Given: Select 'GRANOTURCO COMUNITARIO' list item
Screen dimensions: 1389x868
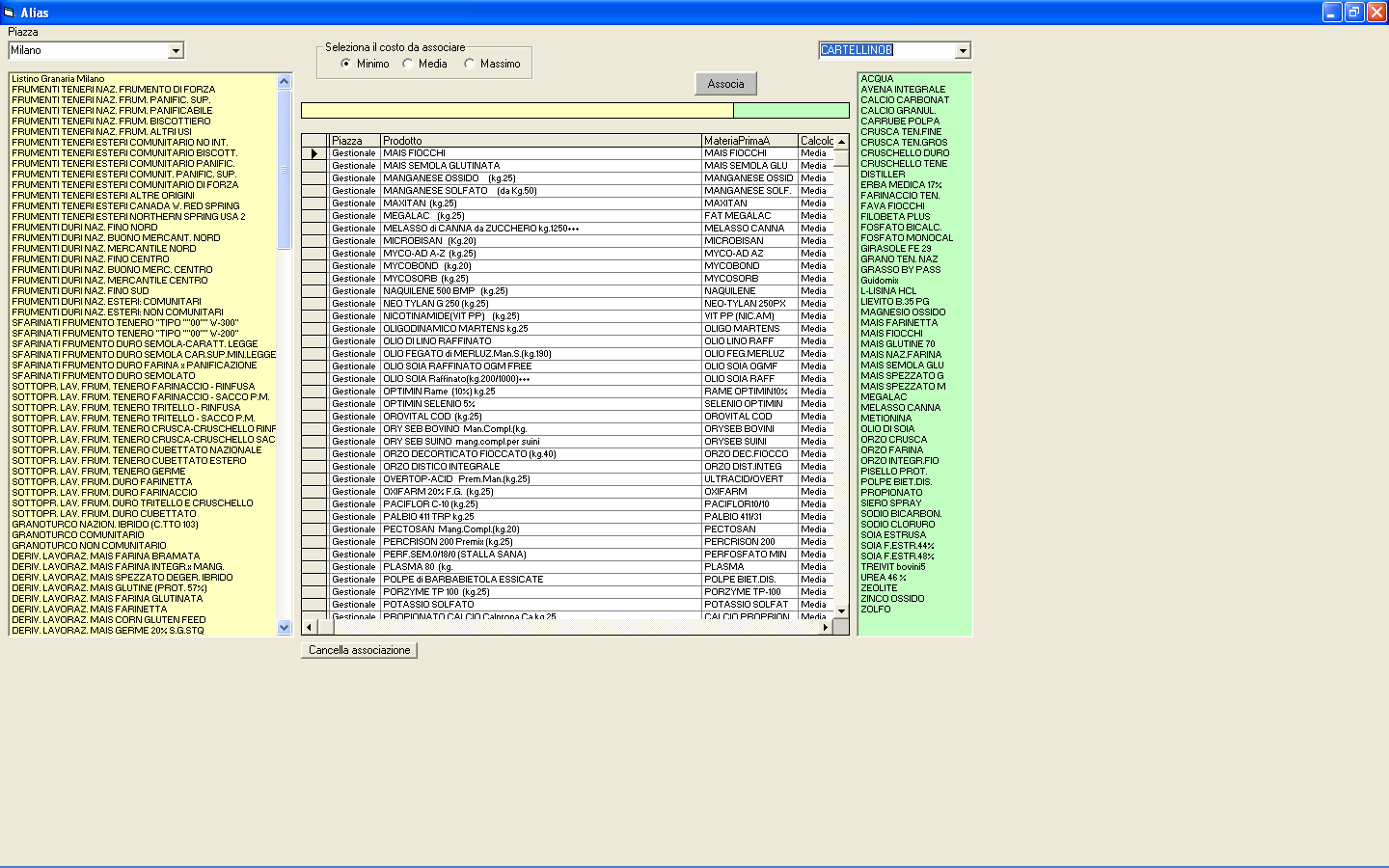Looking at the screenshot, I should pyautogui.click(x=78, y=535).
